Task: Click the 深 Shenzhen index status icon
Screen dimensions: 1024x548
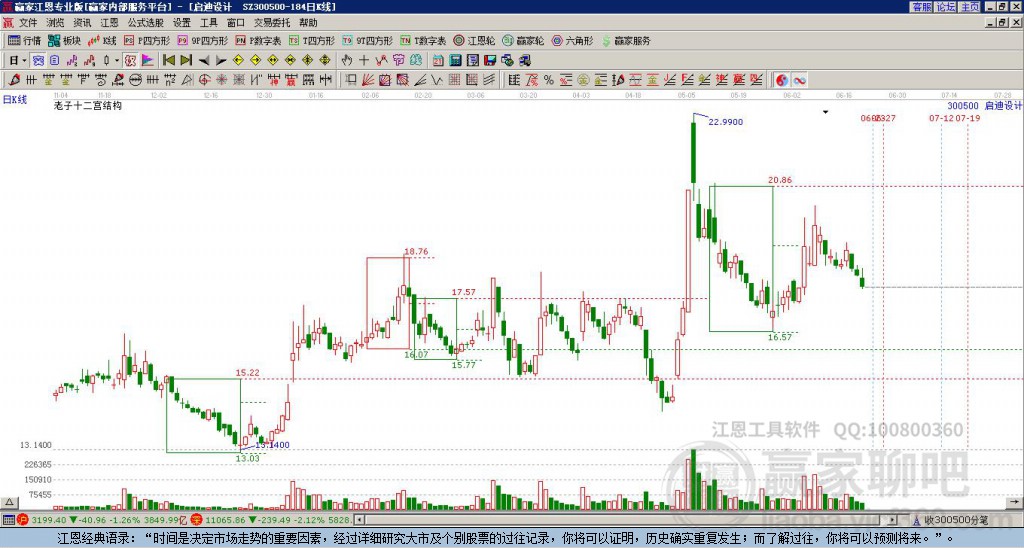Action: [x=195, y=520]
